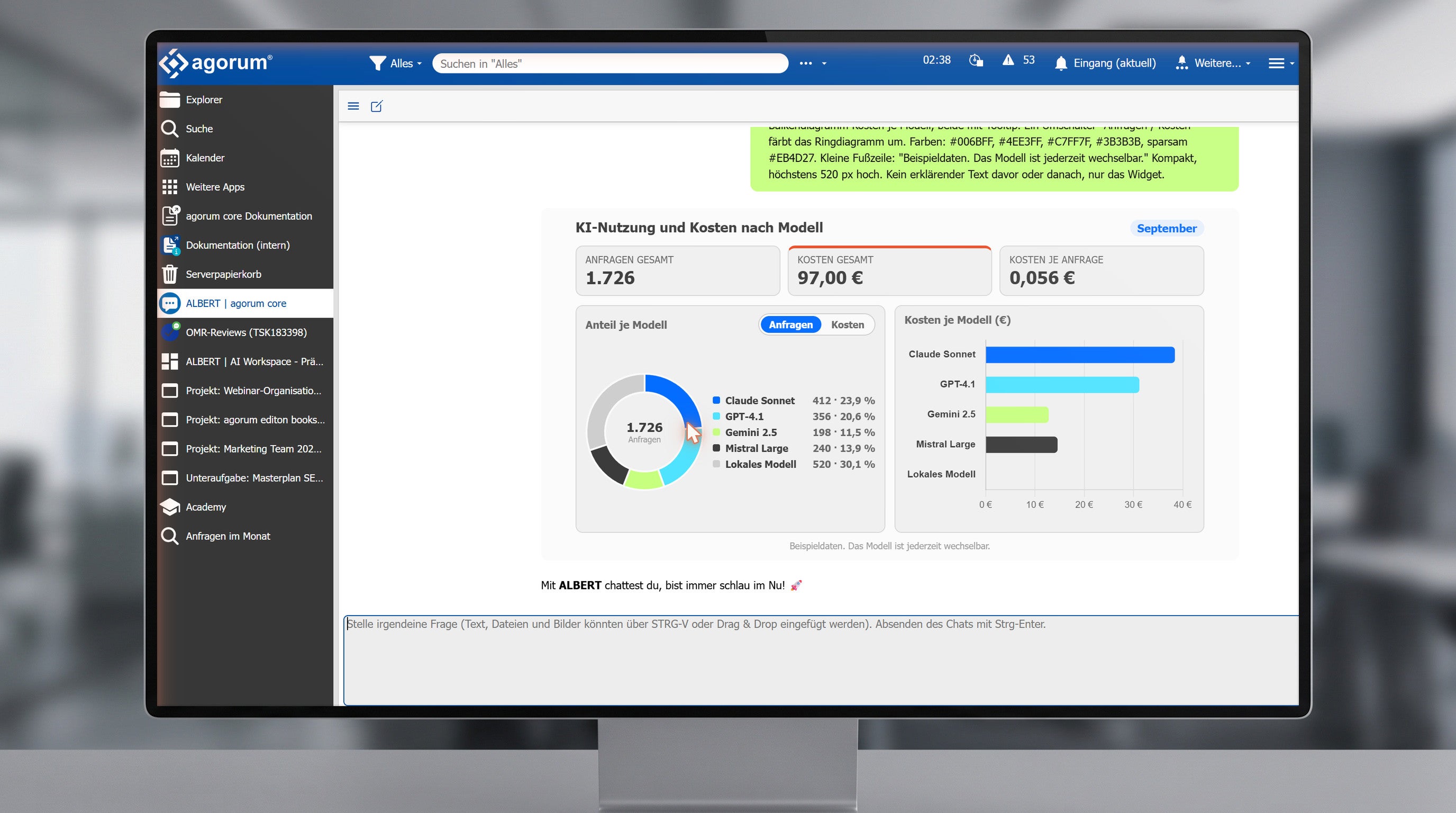Open OMR-Reviews (TSK183398) sidebar entry
Image resolution: width=1456 pixels, height=813 pixels.
click(x=245, y=332)
